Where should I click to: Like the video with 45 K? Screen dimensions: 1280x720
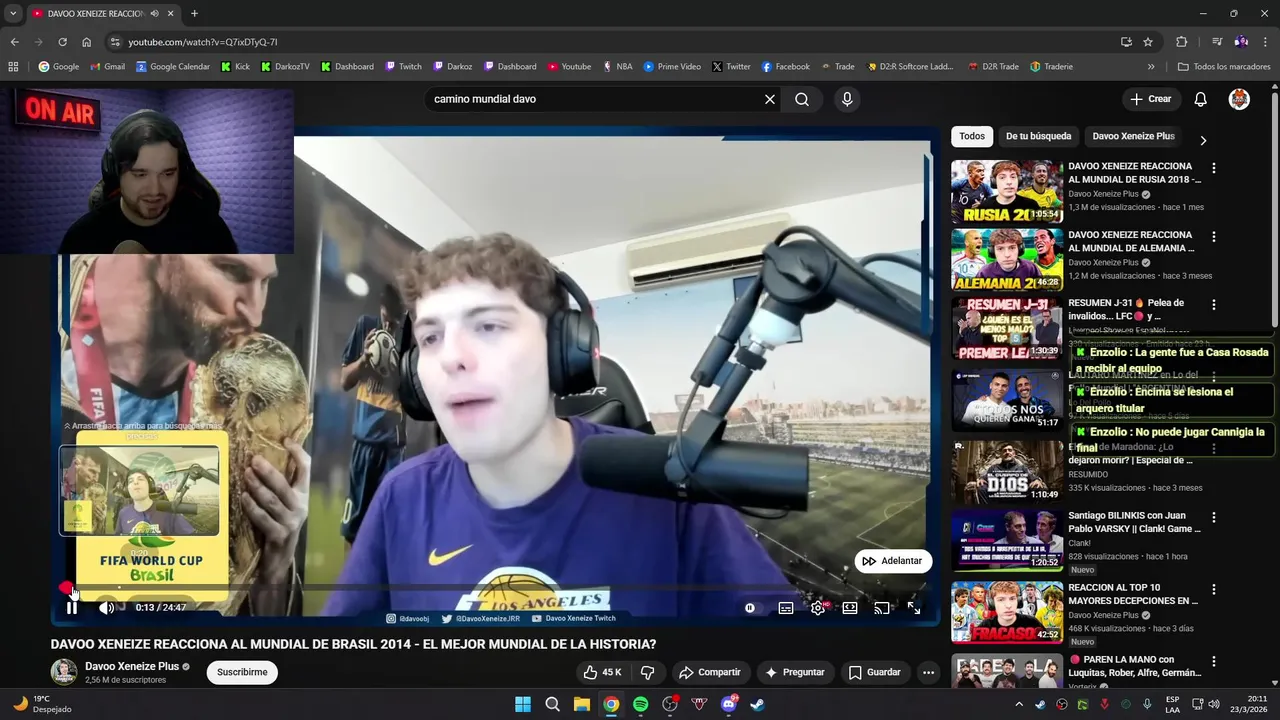[x=602, y=672]
